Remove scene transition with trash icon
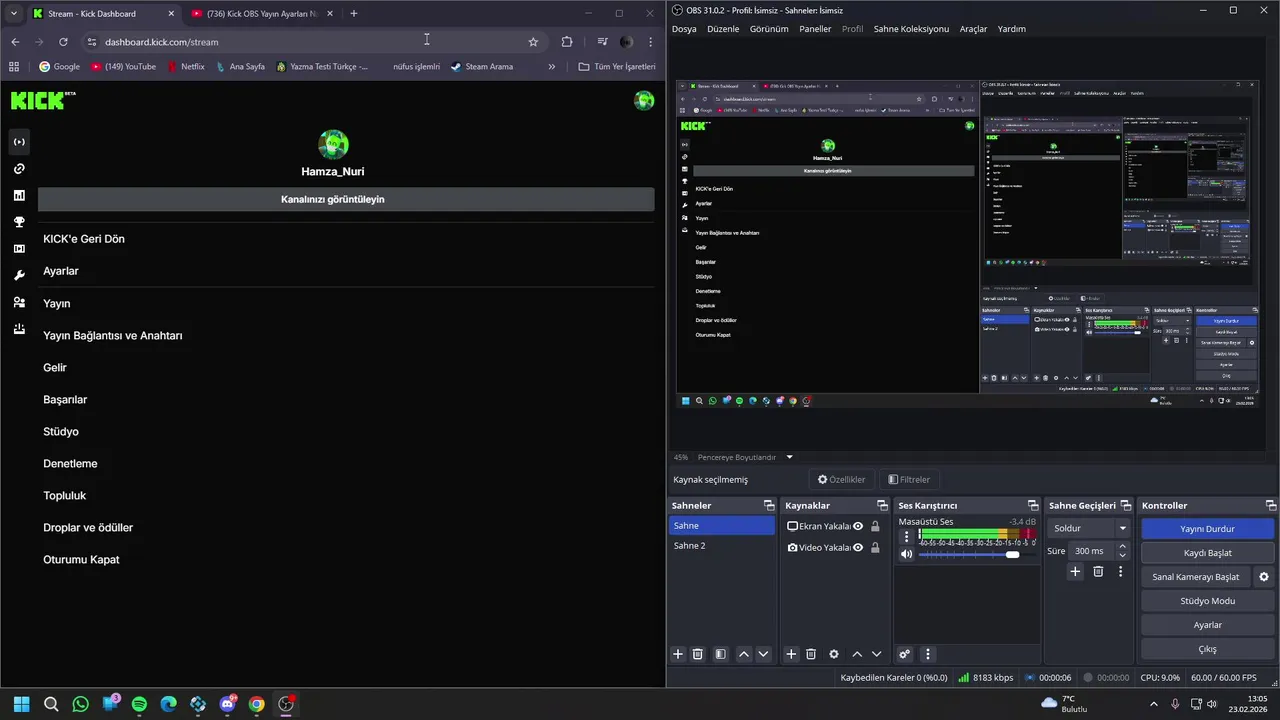This screenshot has width=1280, height=720. 1098,571
